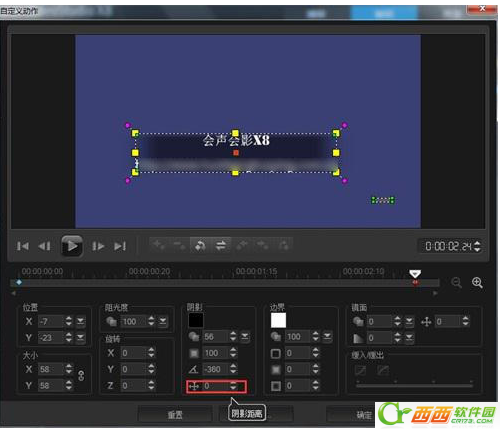Close the 自定义动作 dialog
This screenshot has height=429, width=500.
(x=482, y=9)
